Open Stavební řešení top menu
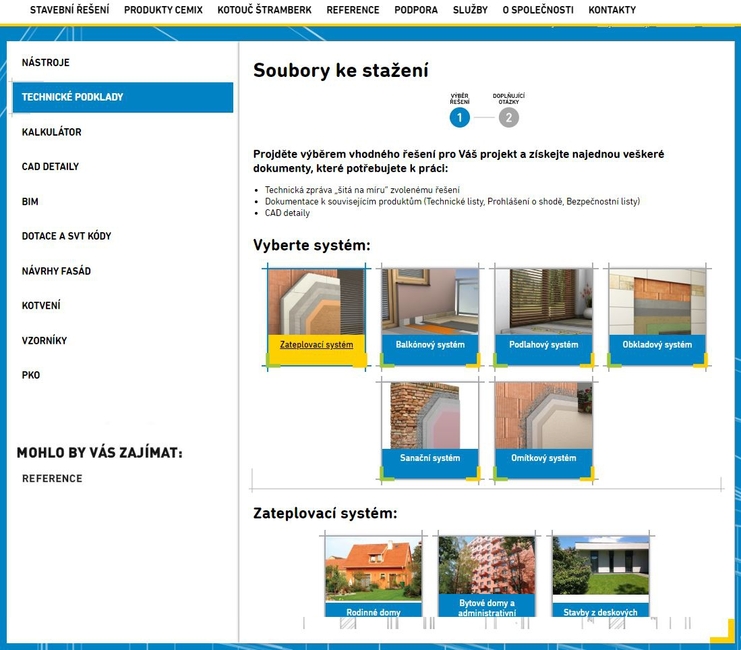 [x=70, y=10]
